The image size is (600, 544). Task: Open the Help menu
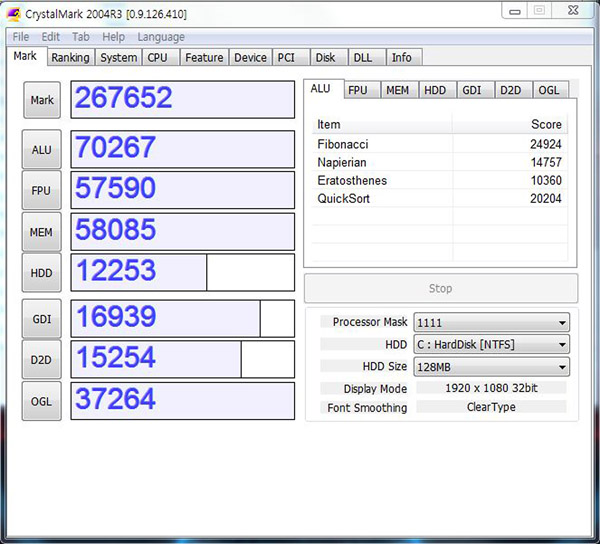[113, 37]
